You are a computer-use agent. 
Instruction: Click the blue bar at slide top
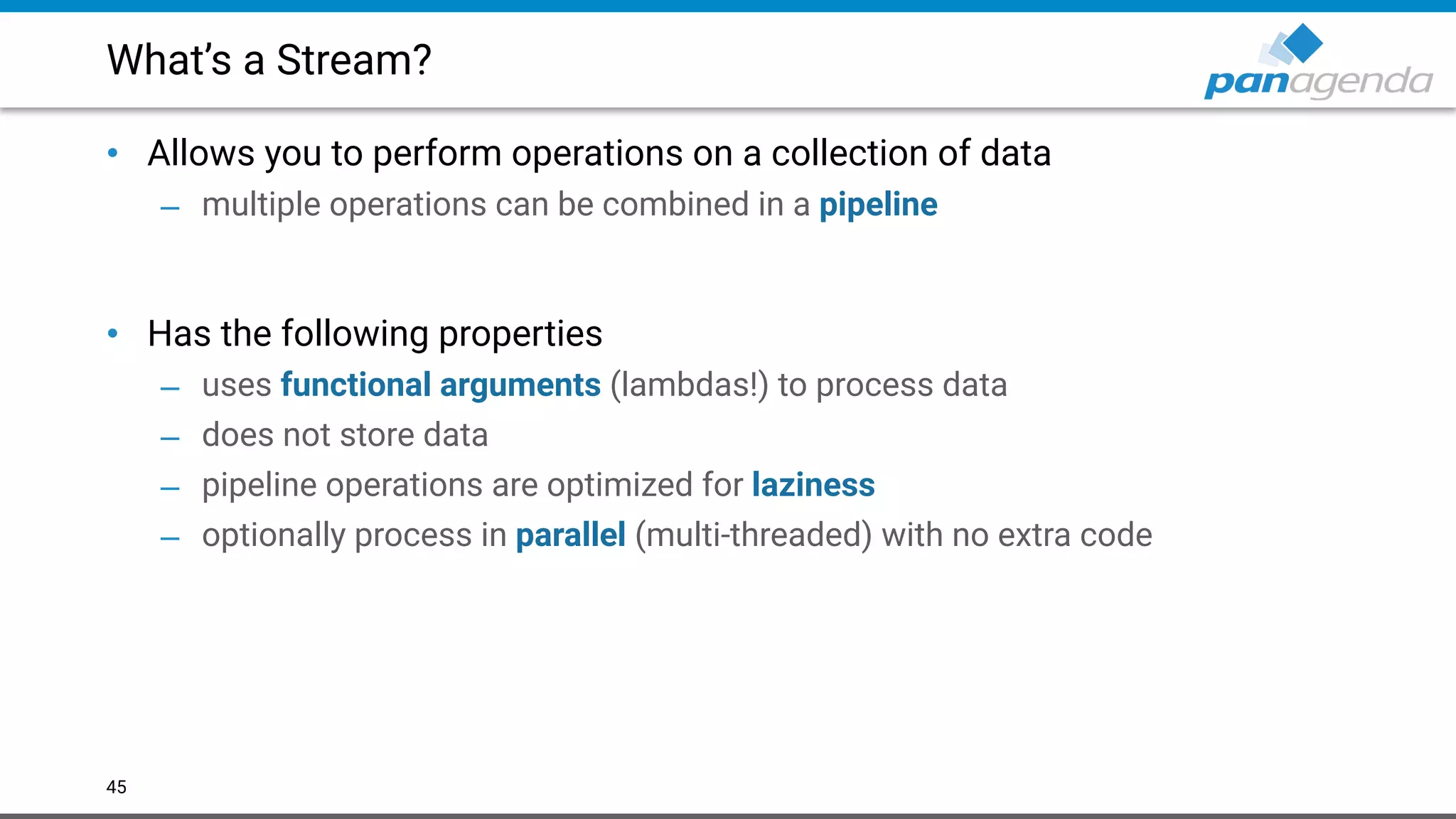click(728, 6)
